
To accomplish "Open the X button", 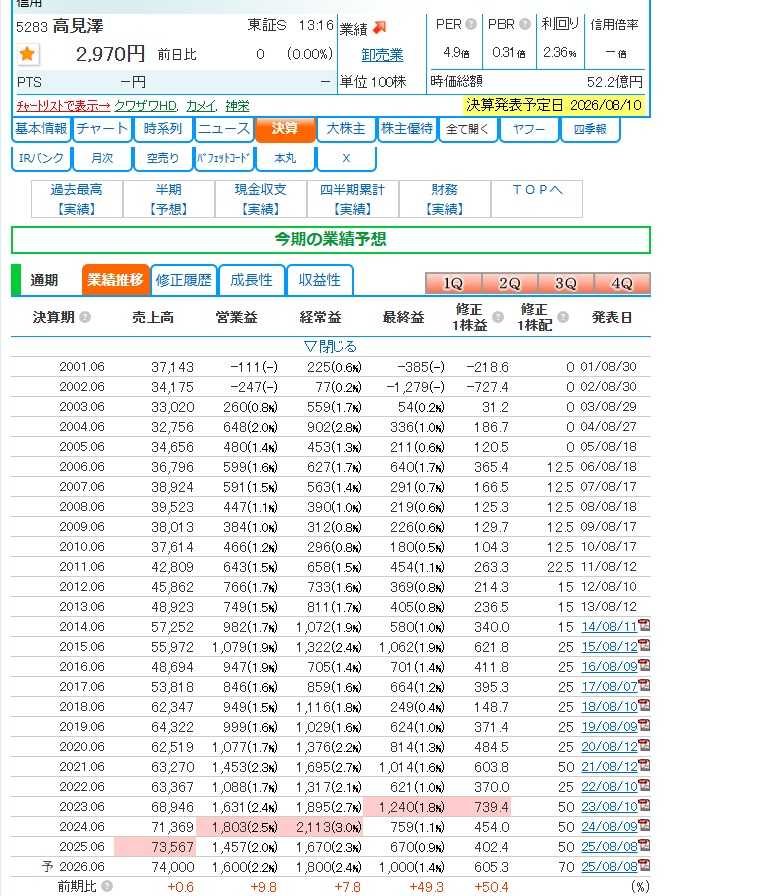I will point(346,158).
